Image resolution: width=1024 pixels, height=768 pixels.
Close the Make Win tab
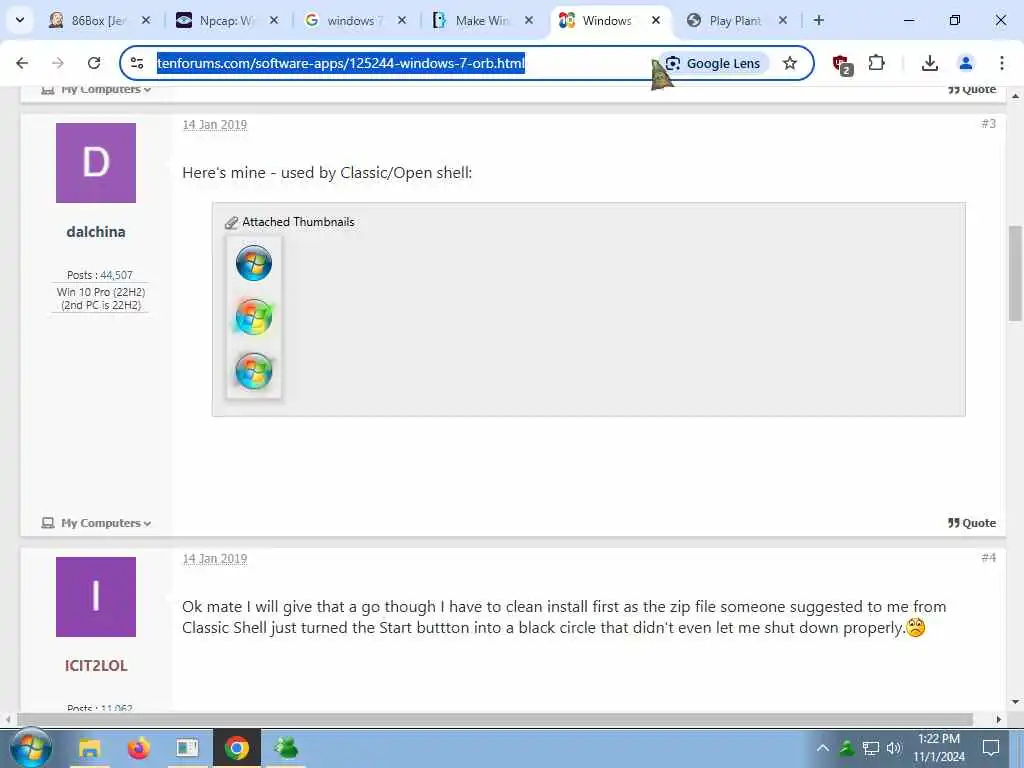tap(529, 20)
